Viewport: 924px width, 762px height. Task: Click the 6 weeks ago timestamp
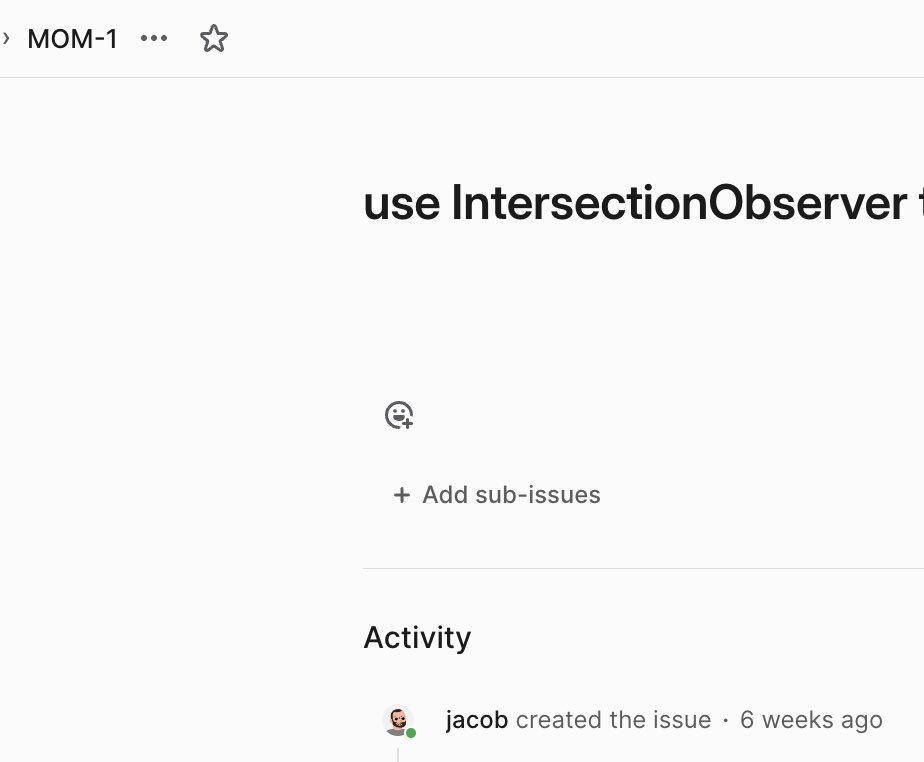coord(811,720)
